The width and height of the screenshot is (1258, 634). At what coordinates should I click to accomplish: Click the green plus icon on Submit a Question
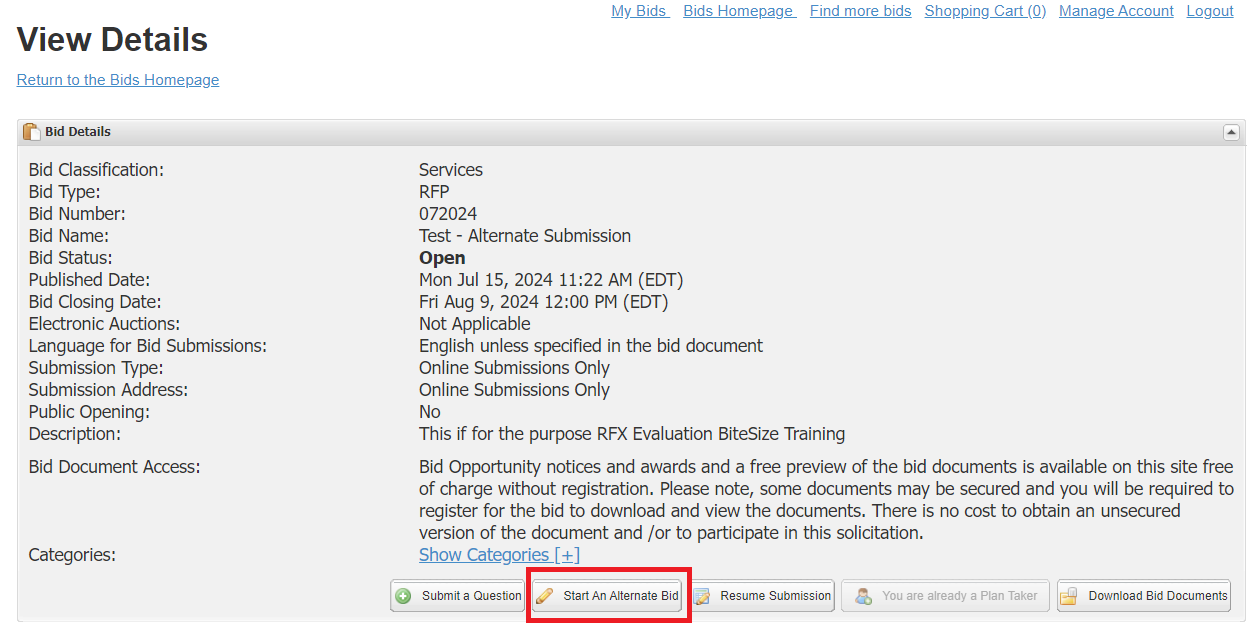click(404, 596)
